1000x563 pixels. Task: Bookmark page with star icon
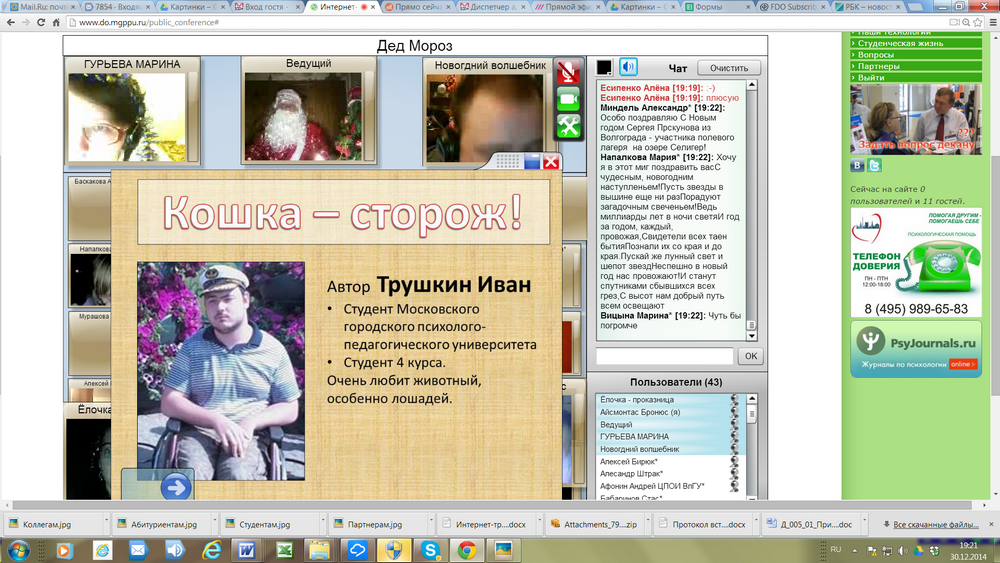click(x=978, y=22)
